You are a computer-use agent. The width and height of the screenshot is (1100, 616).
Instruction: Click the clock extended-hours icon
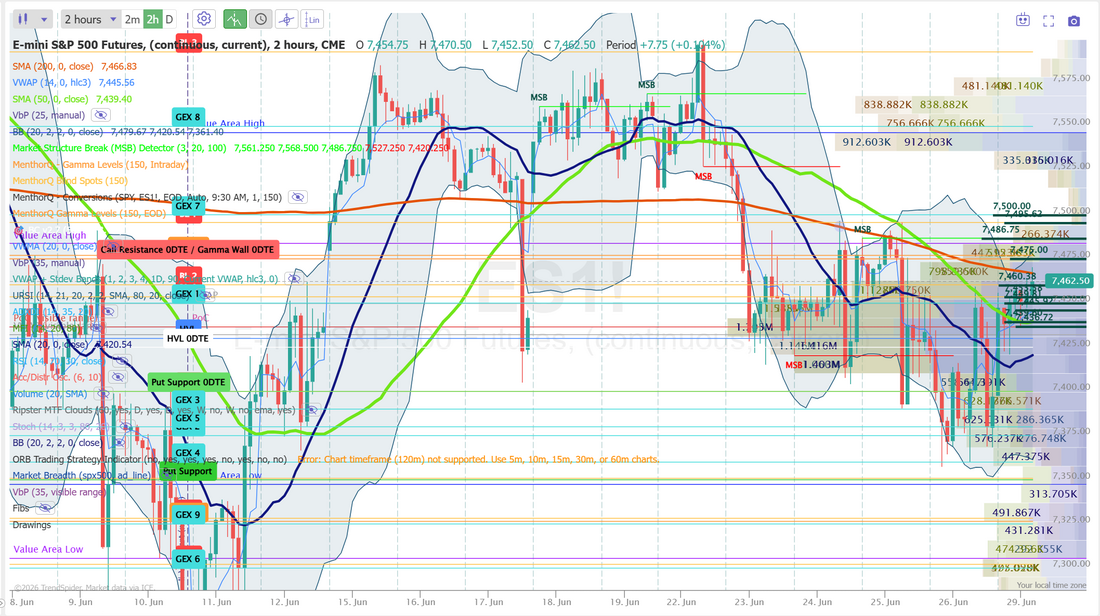[260, 19]
